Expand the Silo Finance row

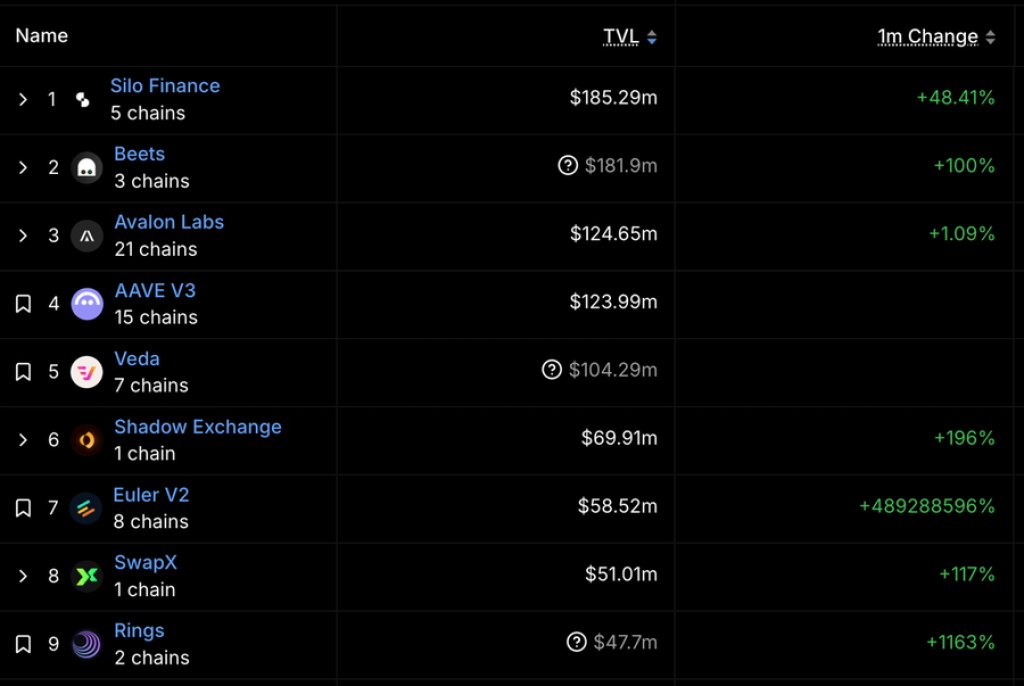click(x=23, y=100)
